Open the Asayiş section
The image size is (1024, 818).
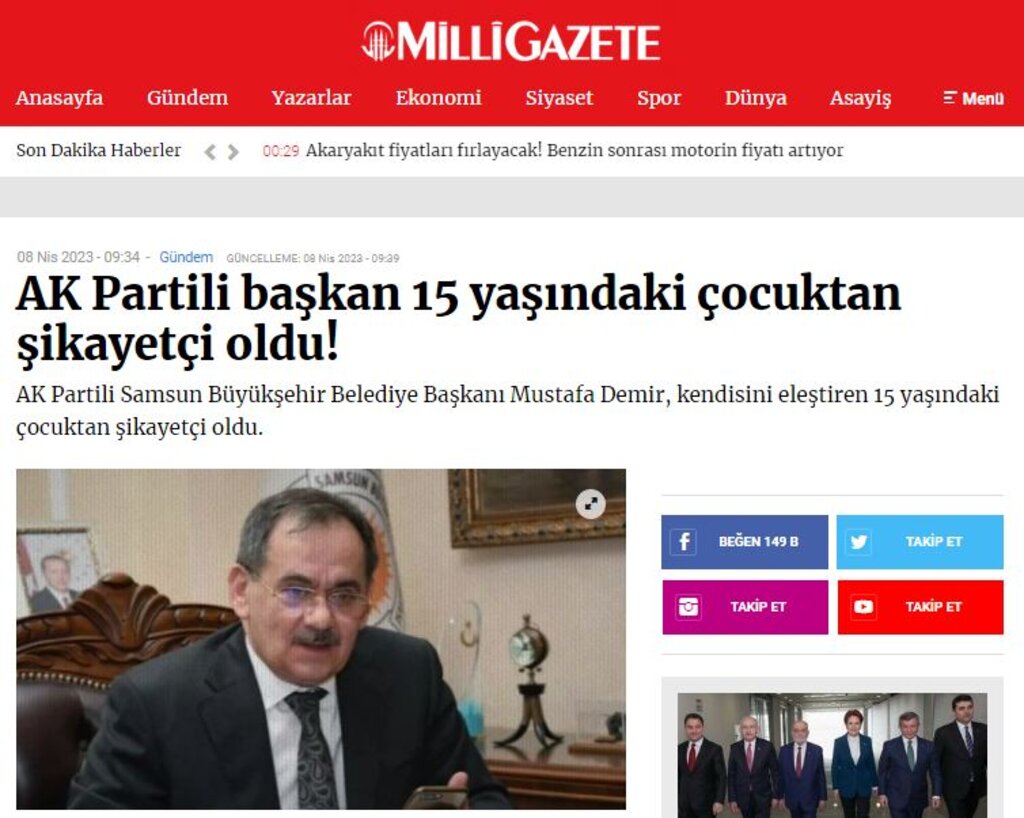point(860,98)
